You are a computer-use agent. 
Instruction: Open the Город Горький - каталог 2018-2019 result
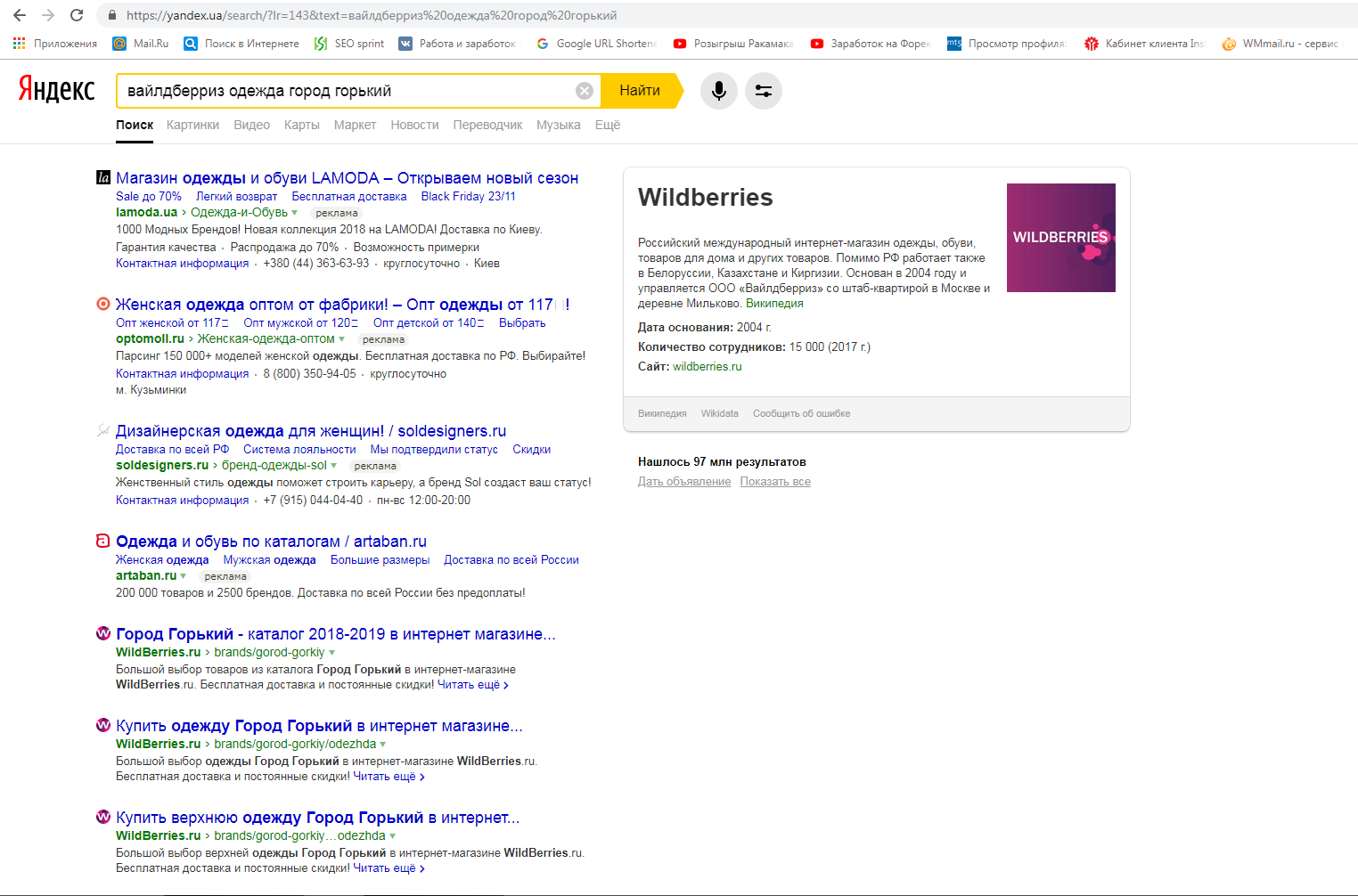point(336,634)
